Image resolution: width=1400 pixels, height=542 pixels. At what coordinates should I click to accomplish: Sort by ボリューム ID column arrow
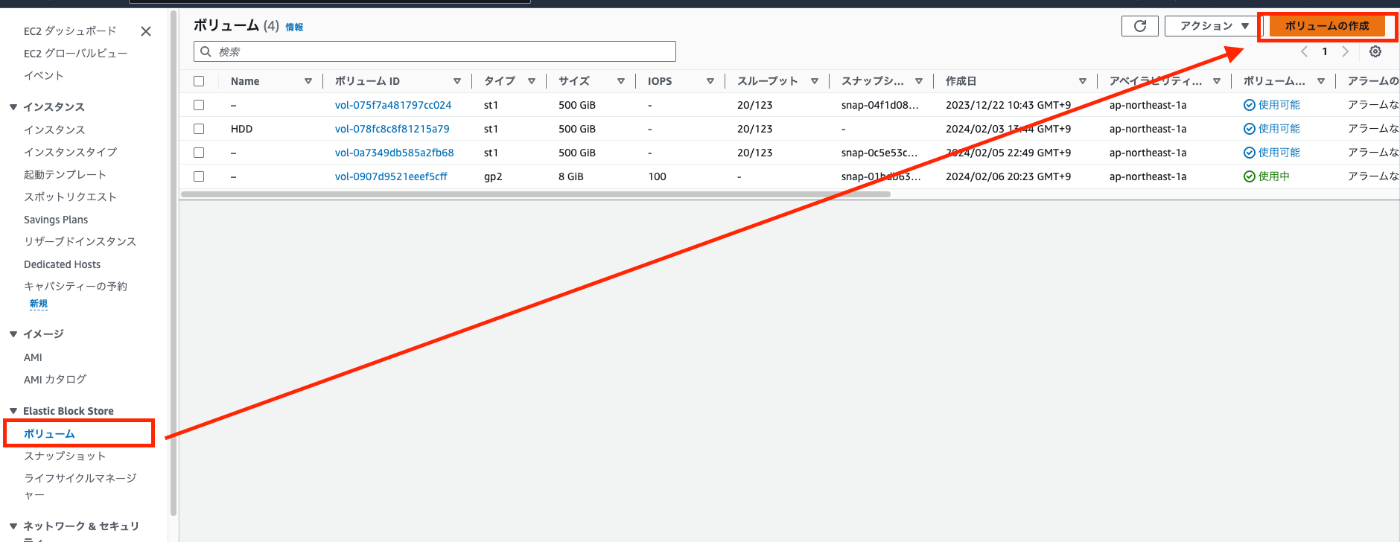457,81
